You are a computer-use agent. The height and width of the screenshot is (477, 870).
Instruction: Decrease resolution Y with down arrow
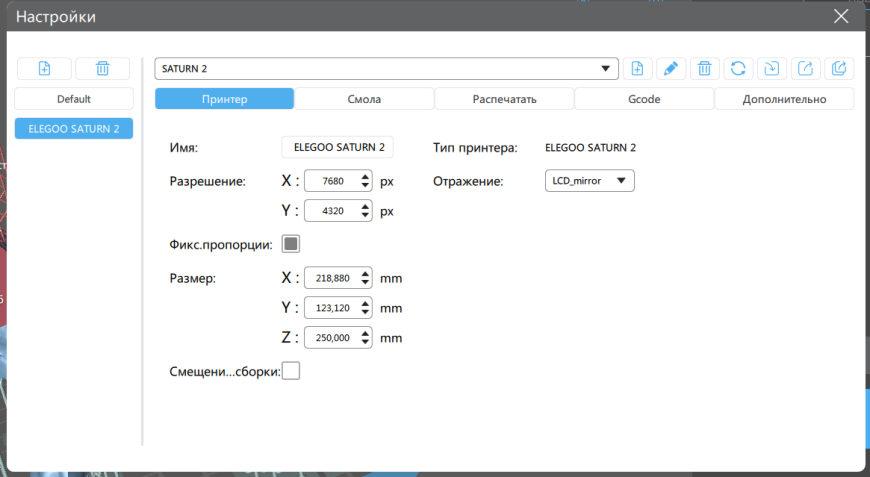[365, 216]
